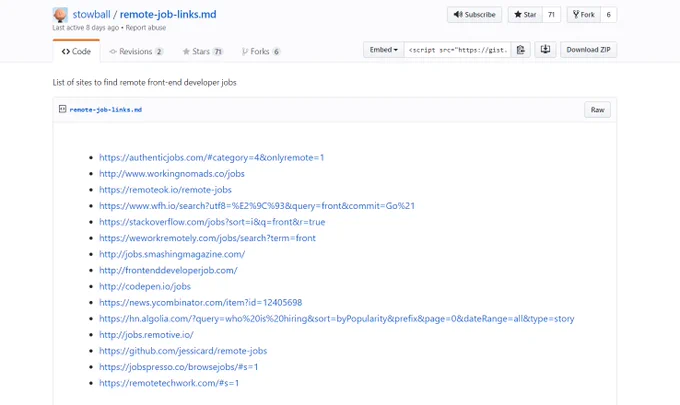This screenshot has width=680, height=405.
Task: Open the stargazers count 71
Action: click(551, 15)
